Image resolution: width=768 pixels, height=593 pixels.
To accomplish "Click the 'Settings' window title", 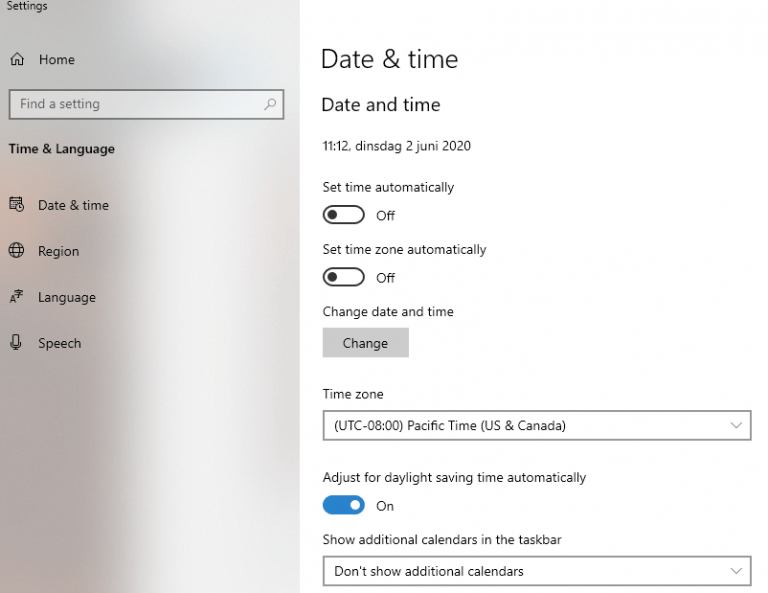I will click(27, 6).
